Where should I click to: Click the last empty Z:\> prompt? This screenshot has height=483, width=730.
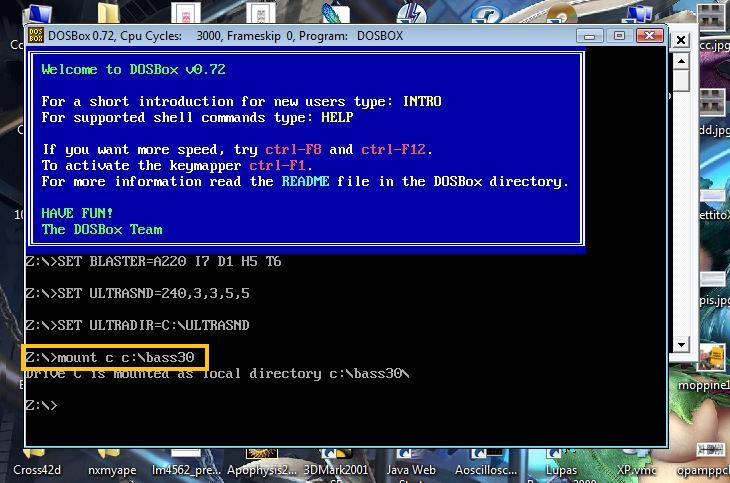click(x=41, y=405)
